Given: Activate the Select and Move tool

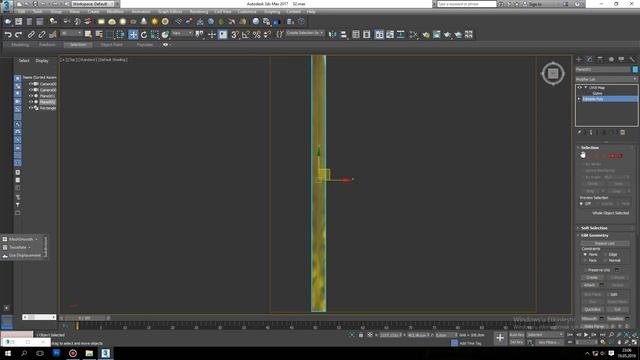Looking at the screenshot, I should (133, 35).
